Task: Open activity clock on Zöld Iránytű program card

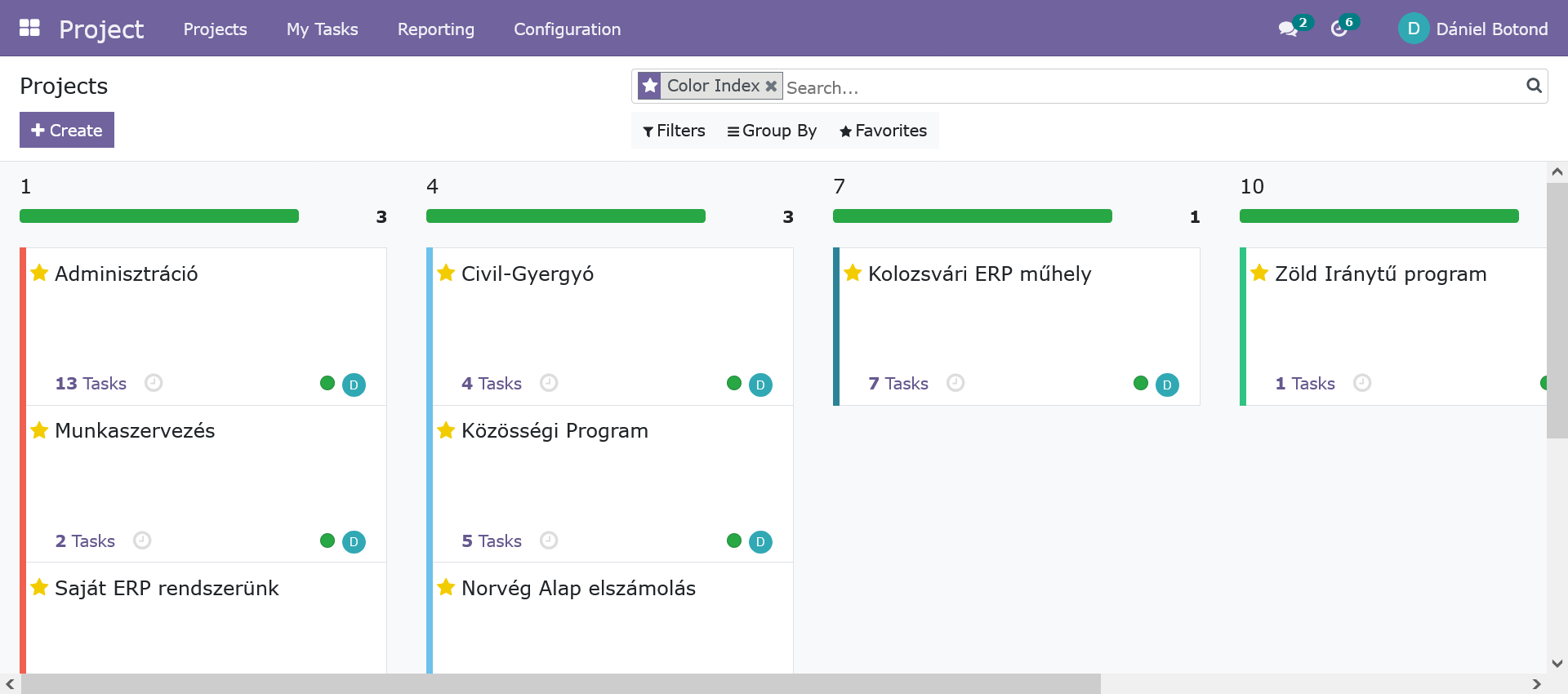Action: [1362, 382]
